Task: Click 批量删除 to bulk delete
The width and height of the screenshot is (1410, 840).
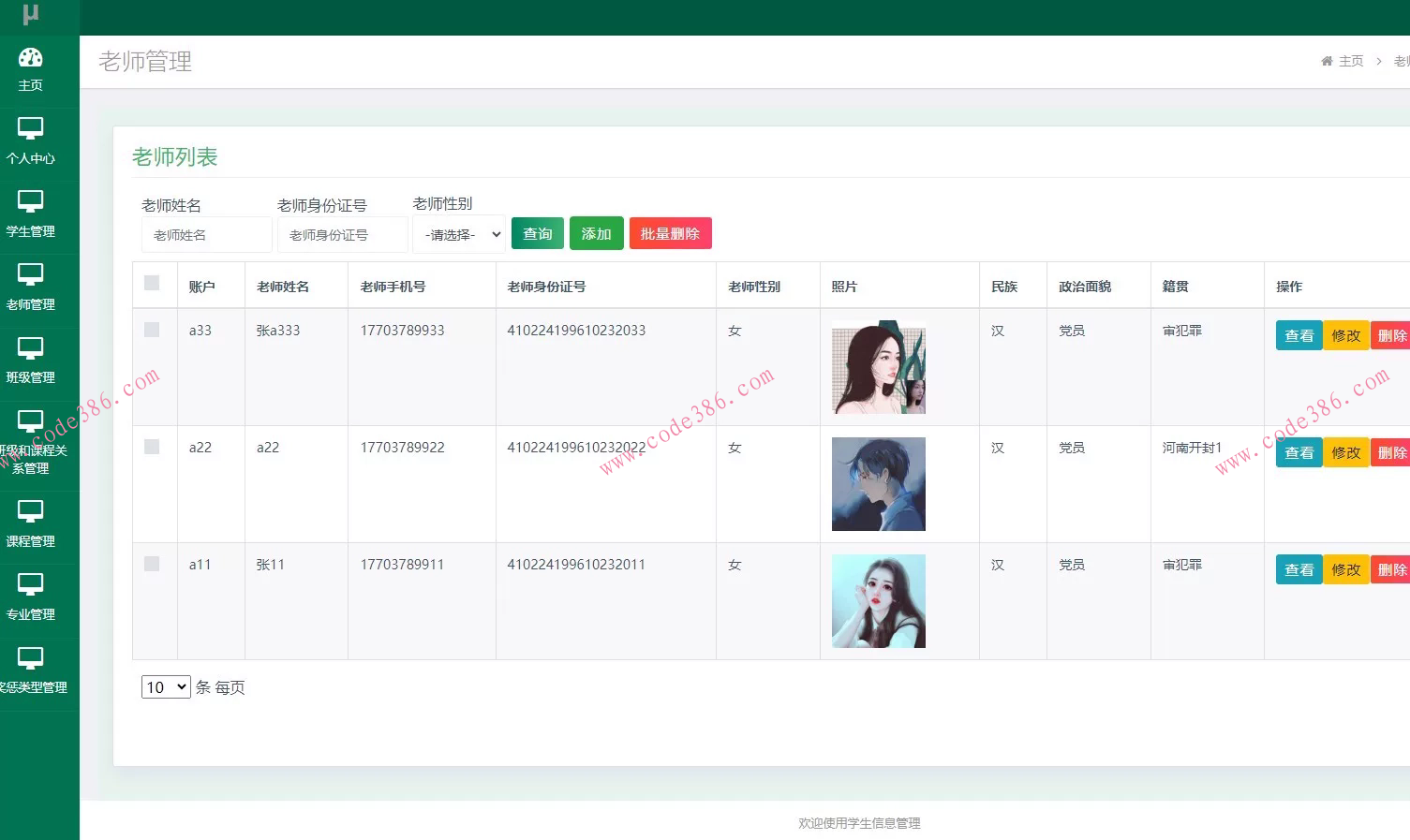Action: click(x=670, y=233)
